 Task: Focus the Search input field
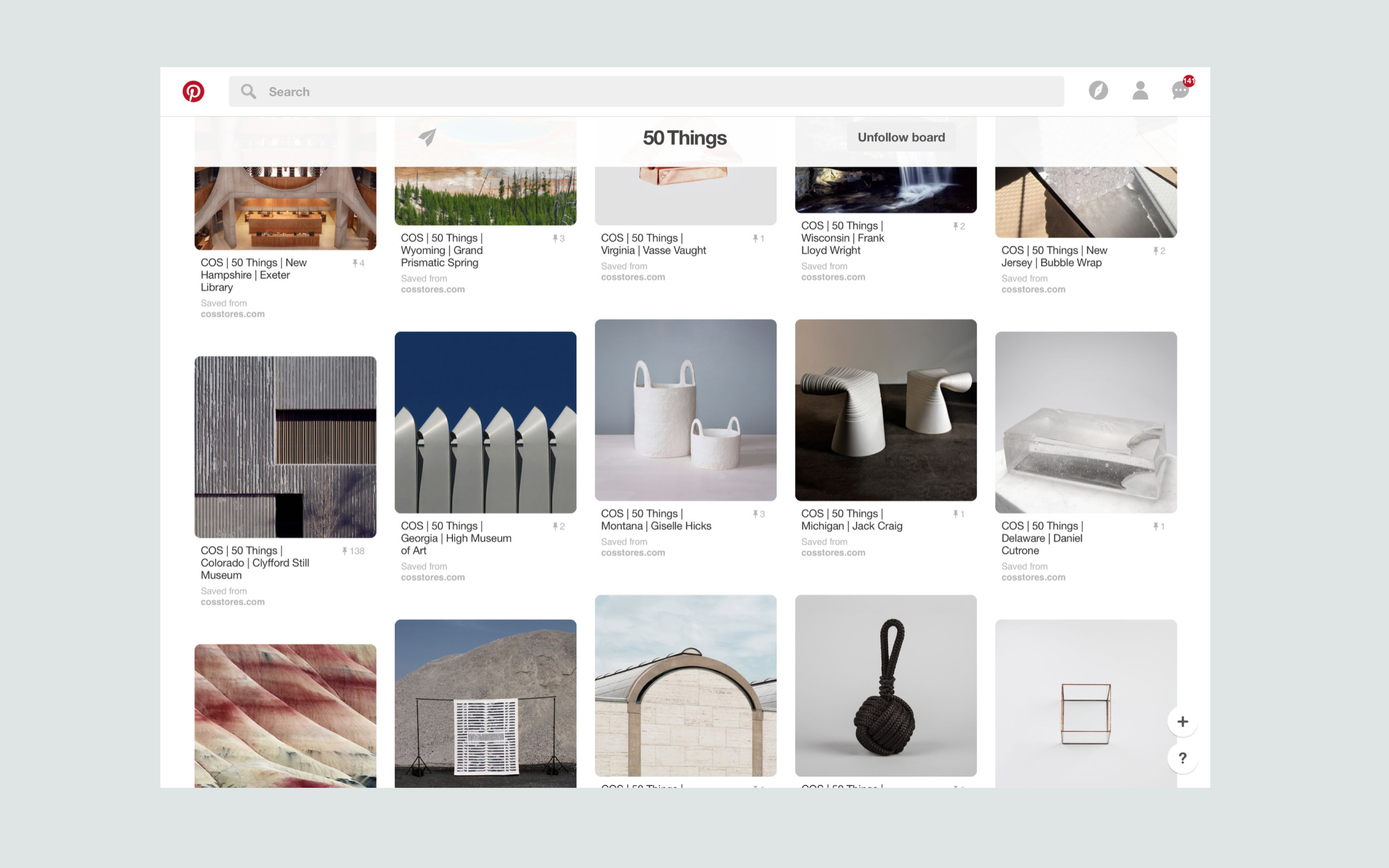coord(646,91)
